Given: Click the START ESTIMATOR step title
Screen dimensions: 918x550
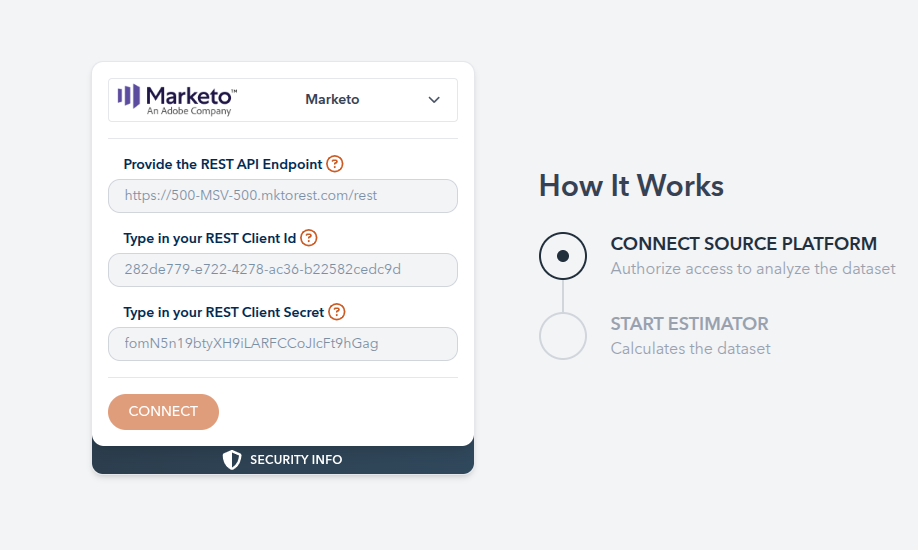Looking at the screenshot, I should tap(689, 324).
